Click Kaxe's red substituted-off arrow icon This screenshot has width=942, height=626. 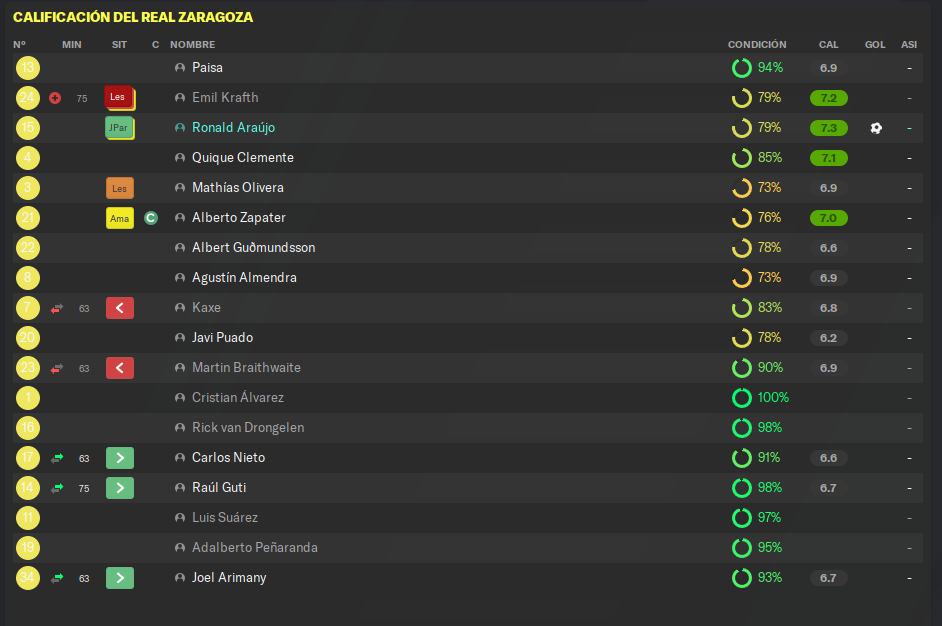pos(57,308)
